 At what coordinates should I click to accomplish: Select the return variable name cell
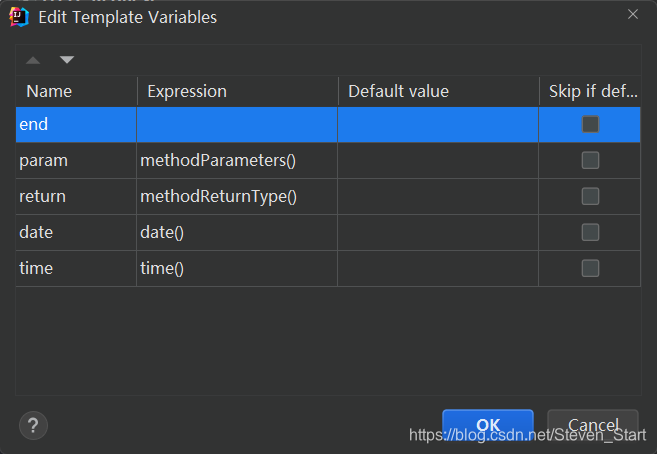coord(76,196)
